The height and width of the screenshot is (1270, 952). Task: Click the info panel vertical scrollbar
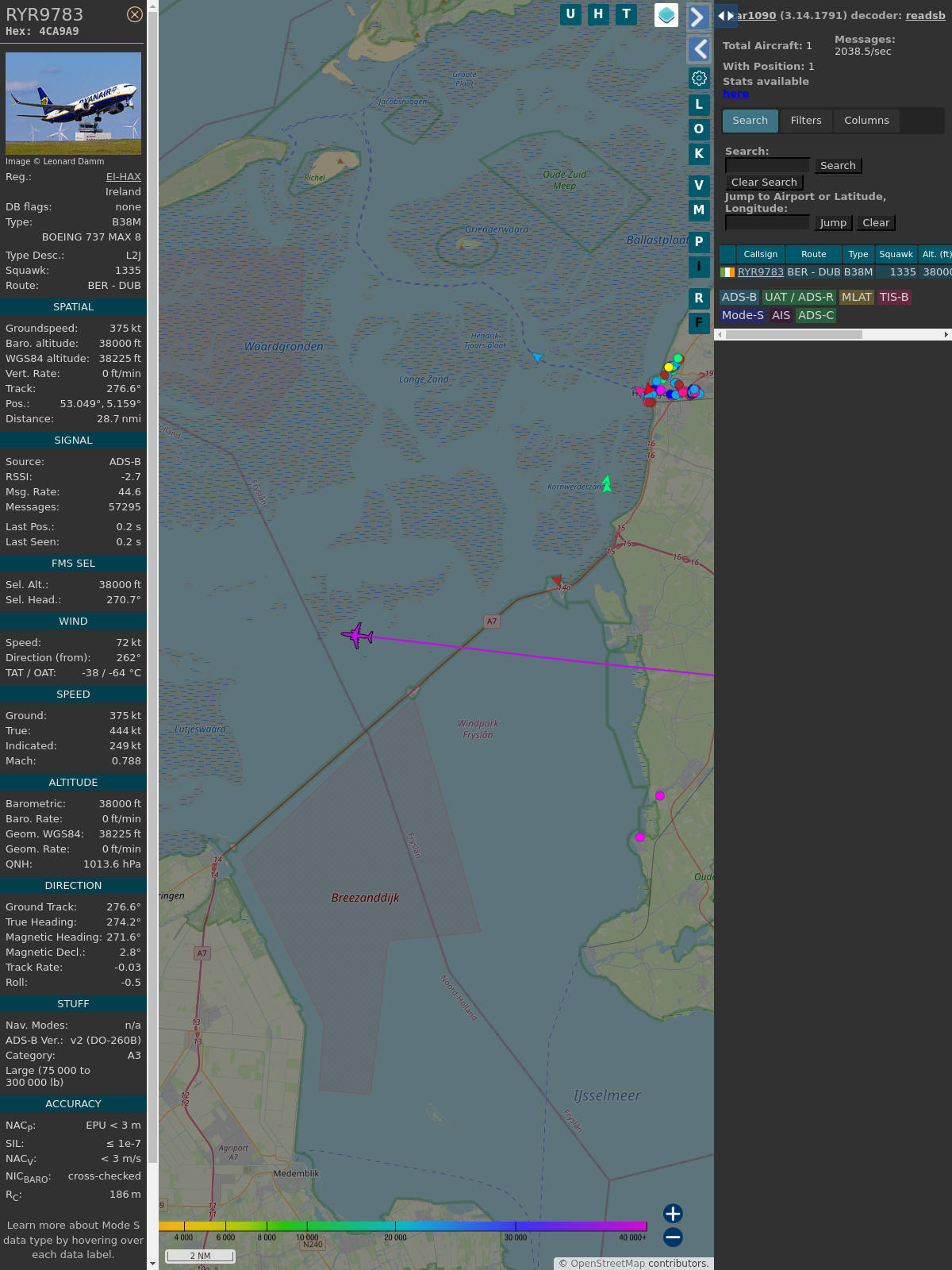tap(152, 587)
